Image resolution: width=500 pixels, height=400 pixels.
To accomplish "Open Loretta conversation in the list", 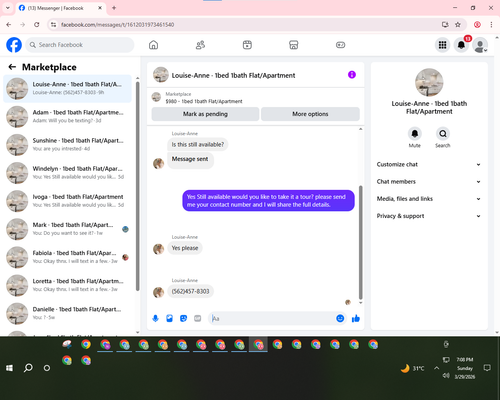I will tap(67, 285).
